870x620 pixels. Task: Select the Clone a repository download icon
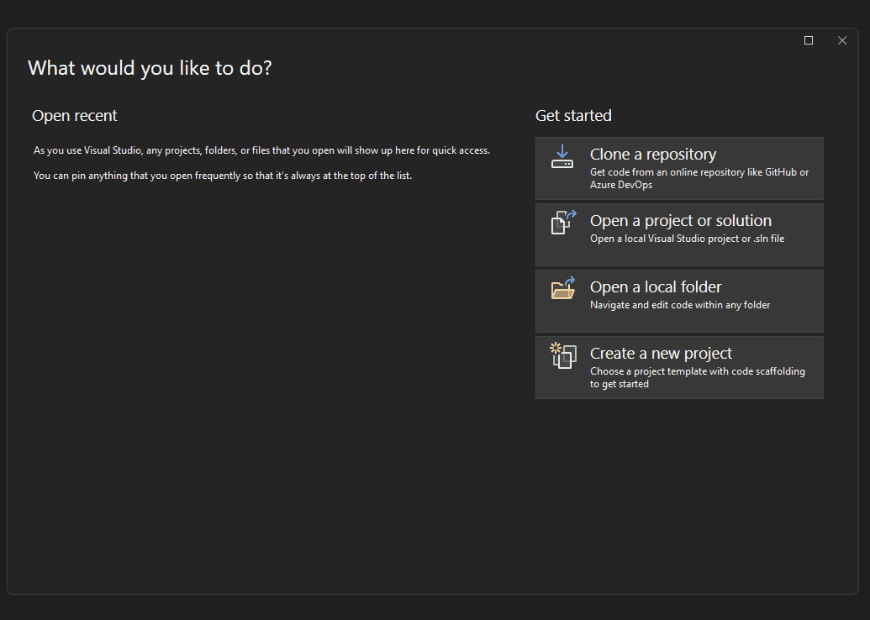tap(562, 156)
